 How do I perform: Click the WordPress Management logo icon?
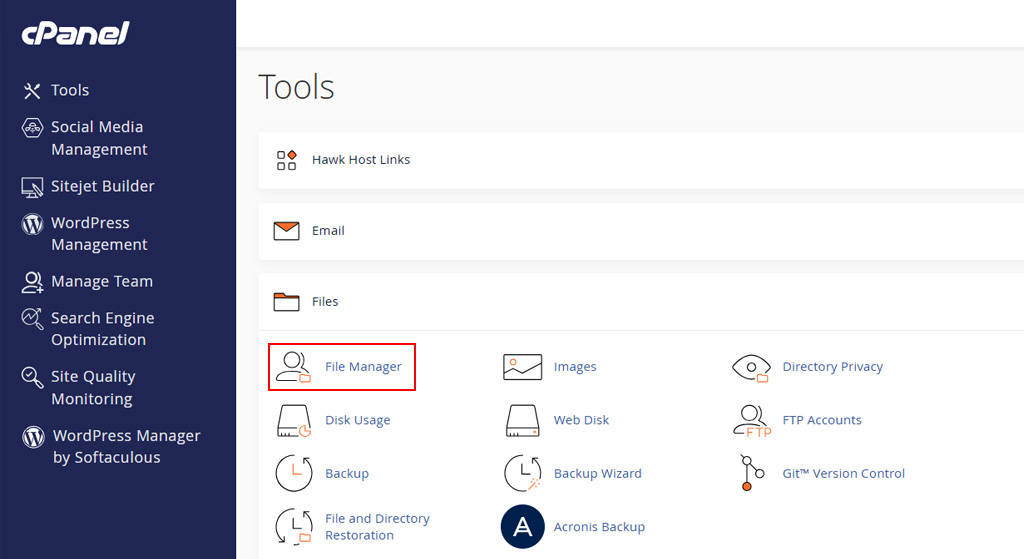point(33,224)
